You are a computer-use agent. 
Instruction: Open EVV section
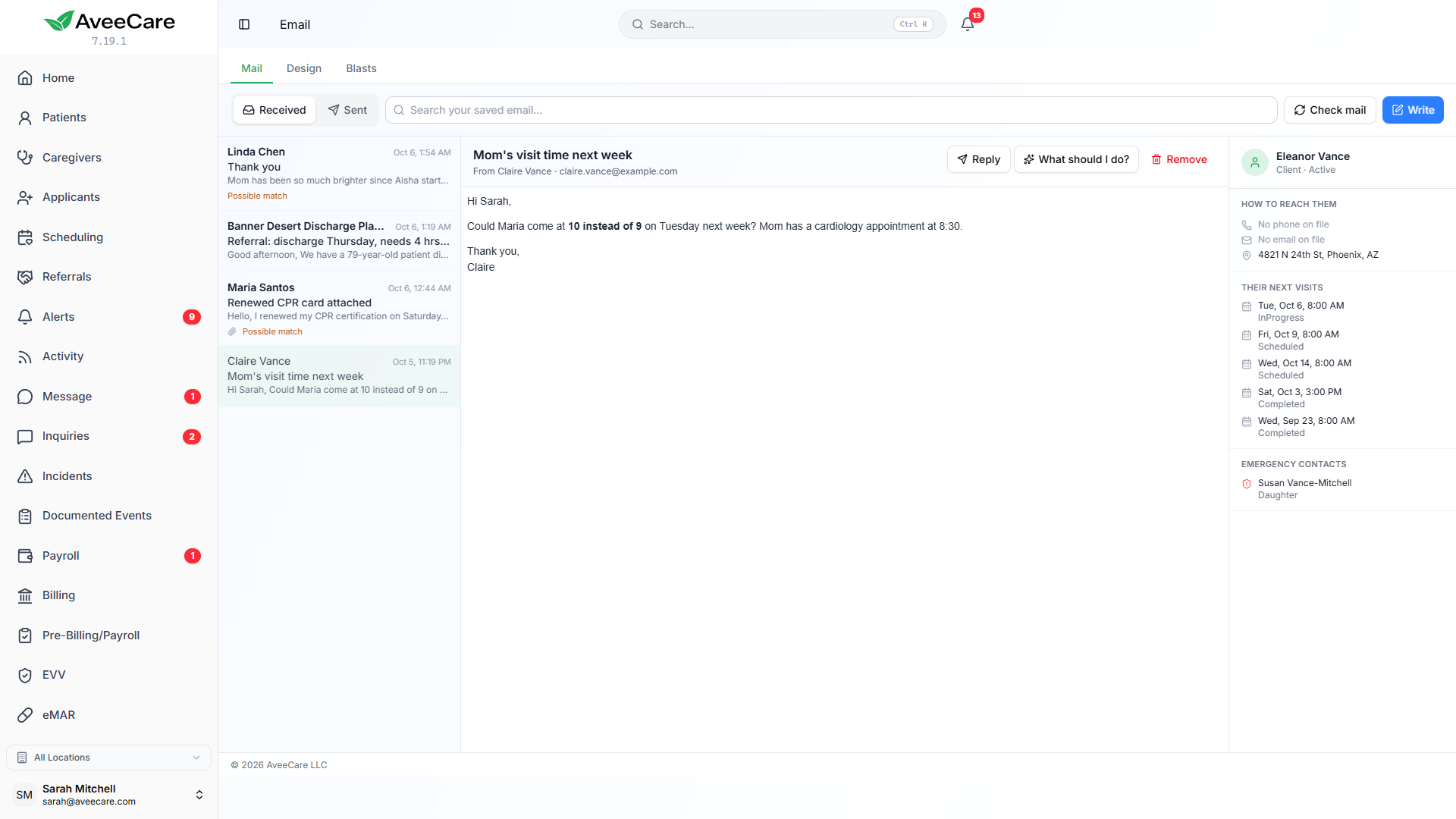pyautogui.click(x=108, y=675)
